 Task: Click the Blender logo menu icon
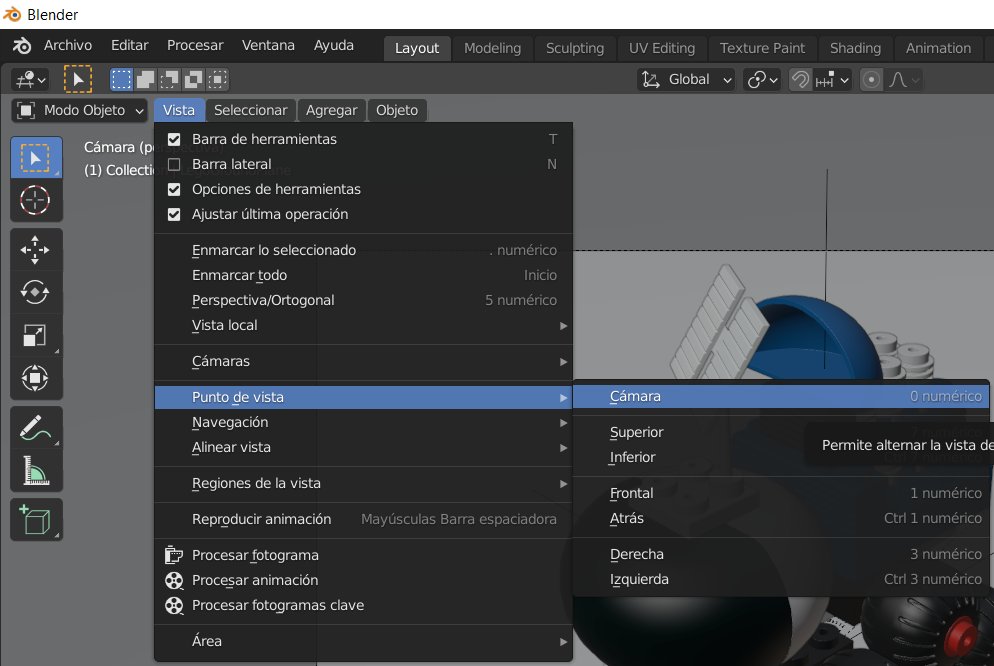[22, 46]
